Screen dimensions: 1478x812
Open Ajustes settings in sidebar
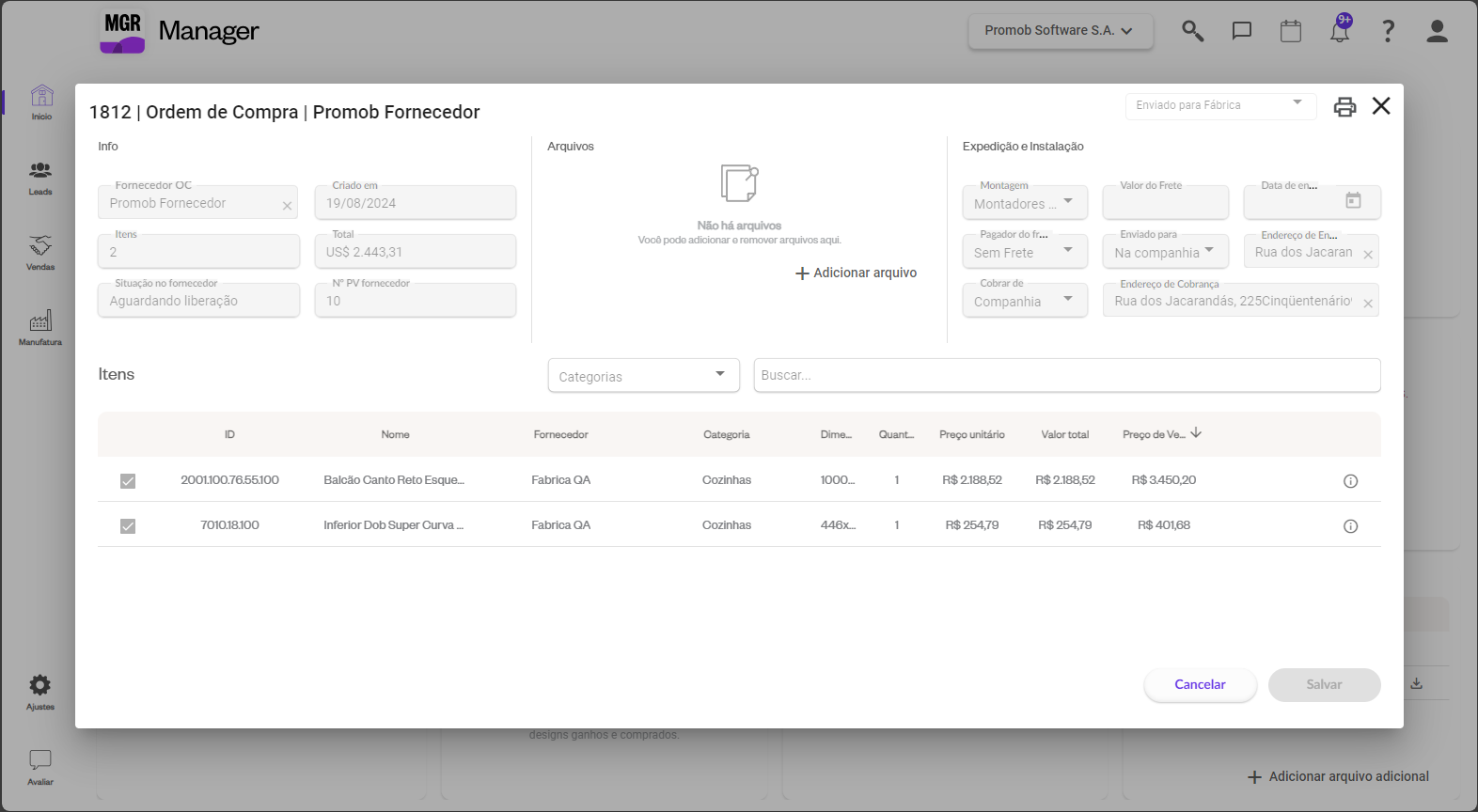coord(40,693)
